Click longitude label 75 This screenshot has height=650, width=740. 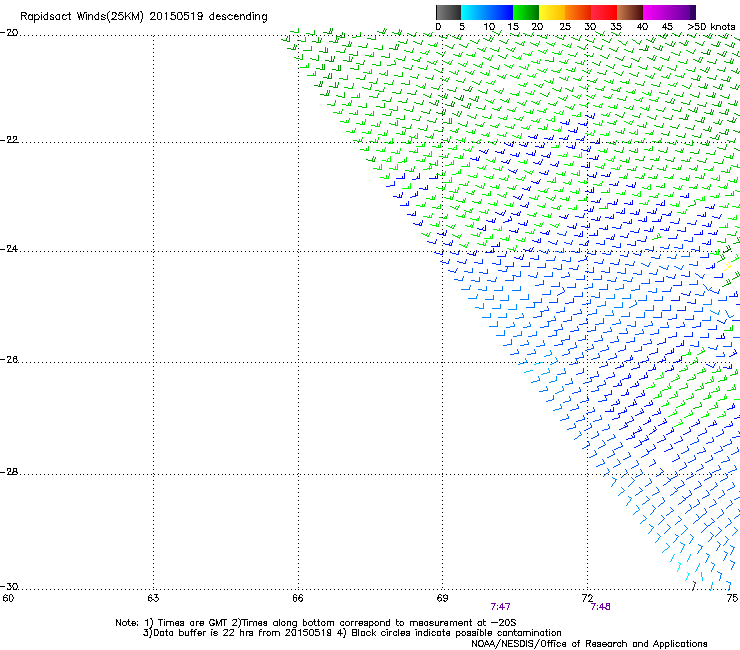[732, 599]
